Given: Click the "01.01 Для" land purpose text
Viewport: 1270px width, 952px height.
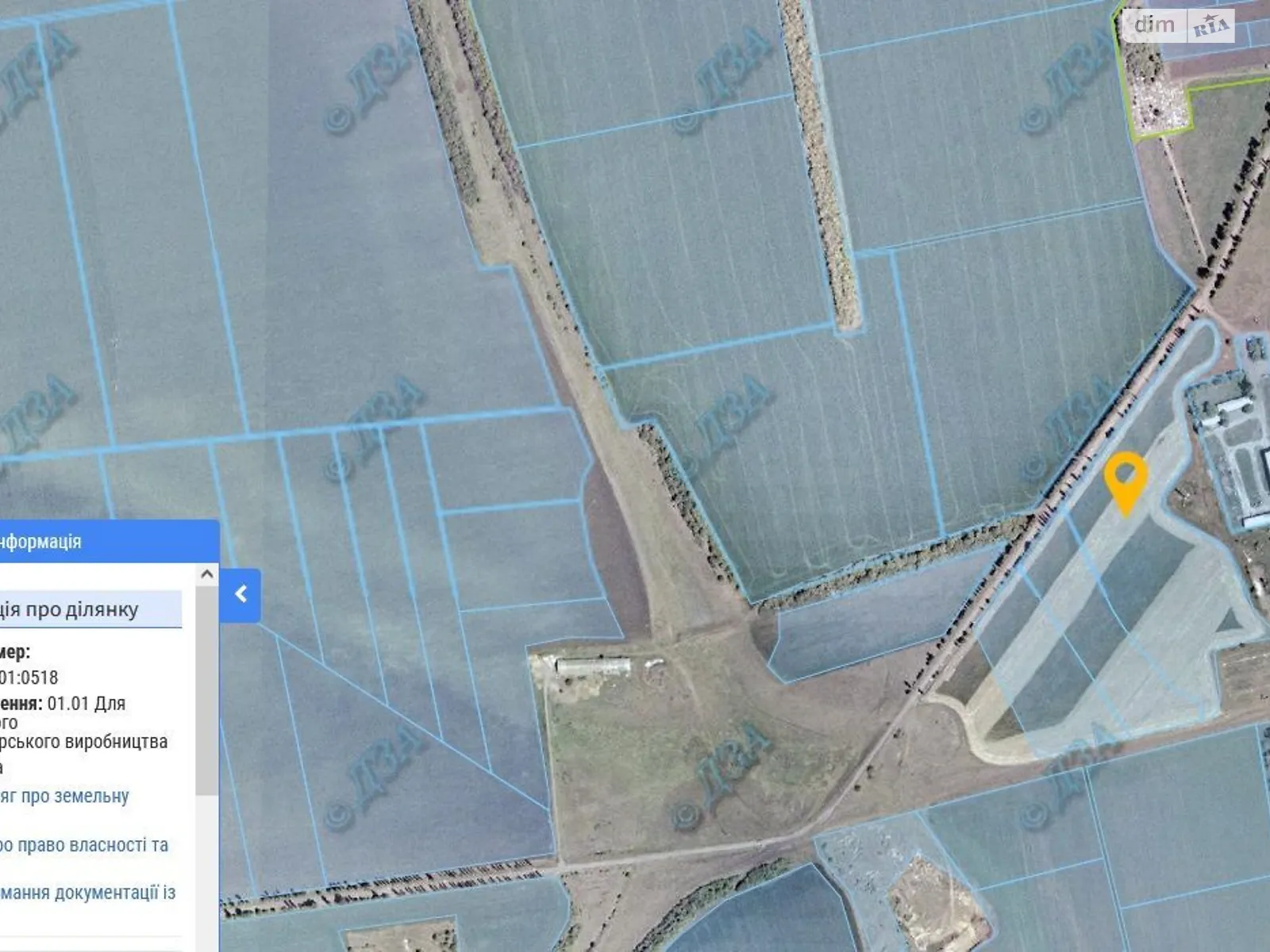Looking at the screenshot, I should (86, 703).
